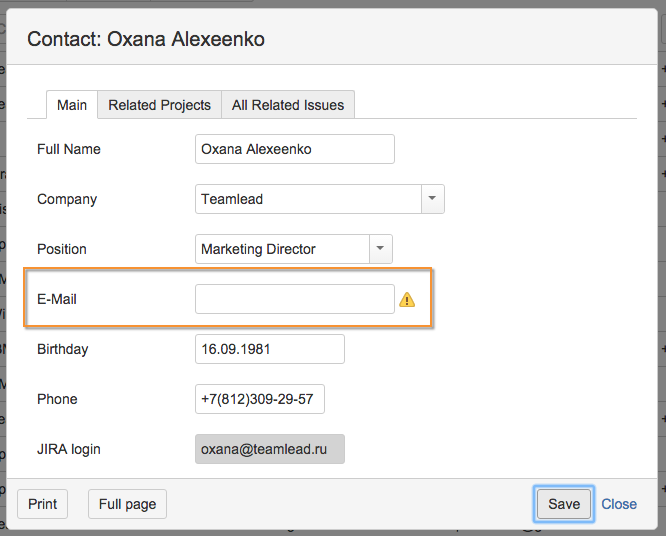The image size is (666, 536).
Task: Click the Close link
Action: tap(619, 504)
